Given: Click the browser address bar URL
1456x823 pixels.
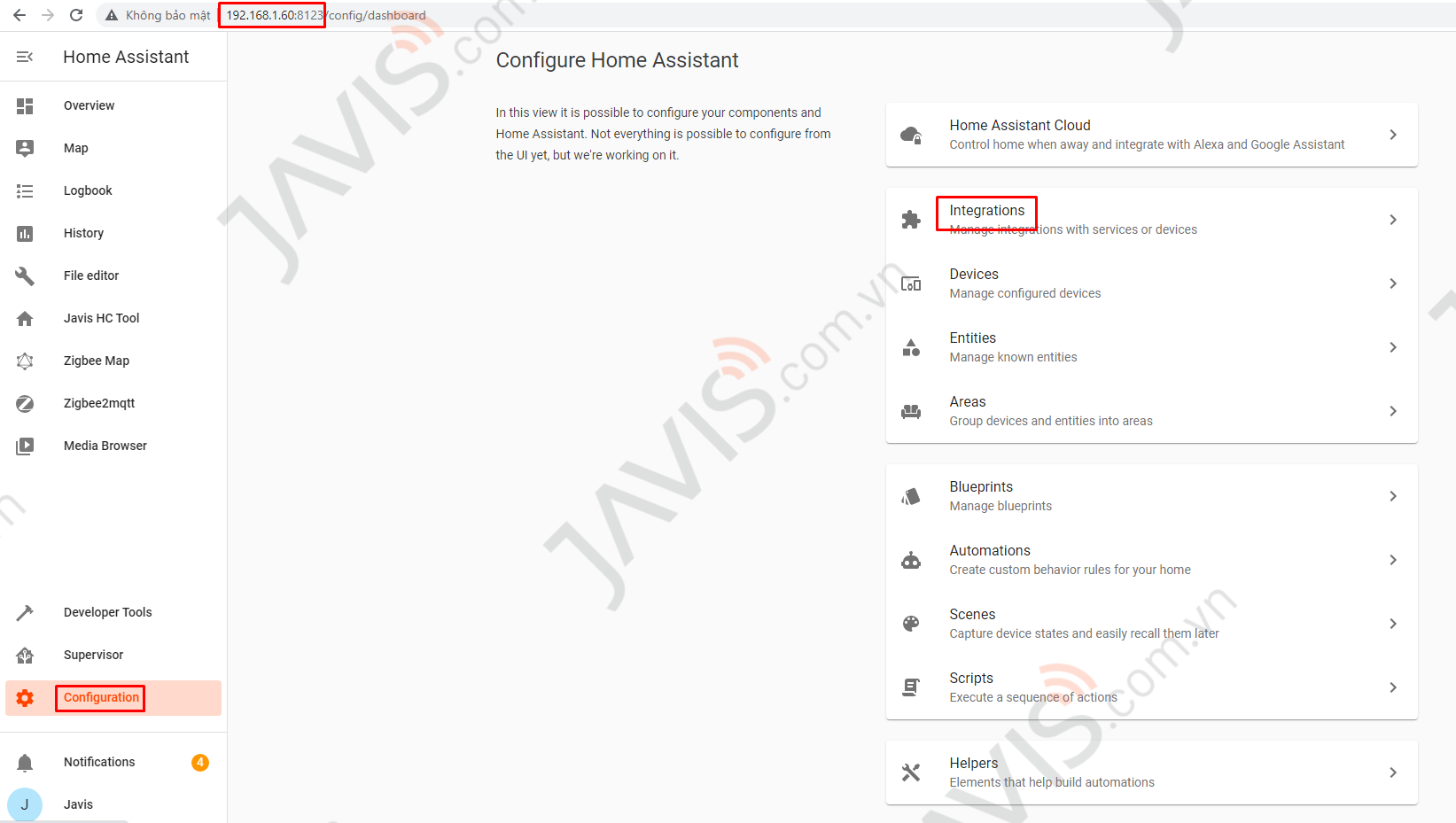Looking at the screenshot, I should pos(325,15).
